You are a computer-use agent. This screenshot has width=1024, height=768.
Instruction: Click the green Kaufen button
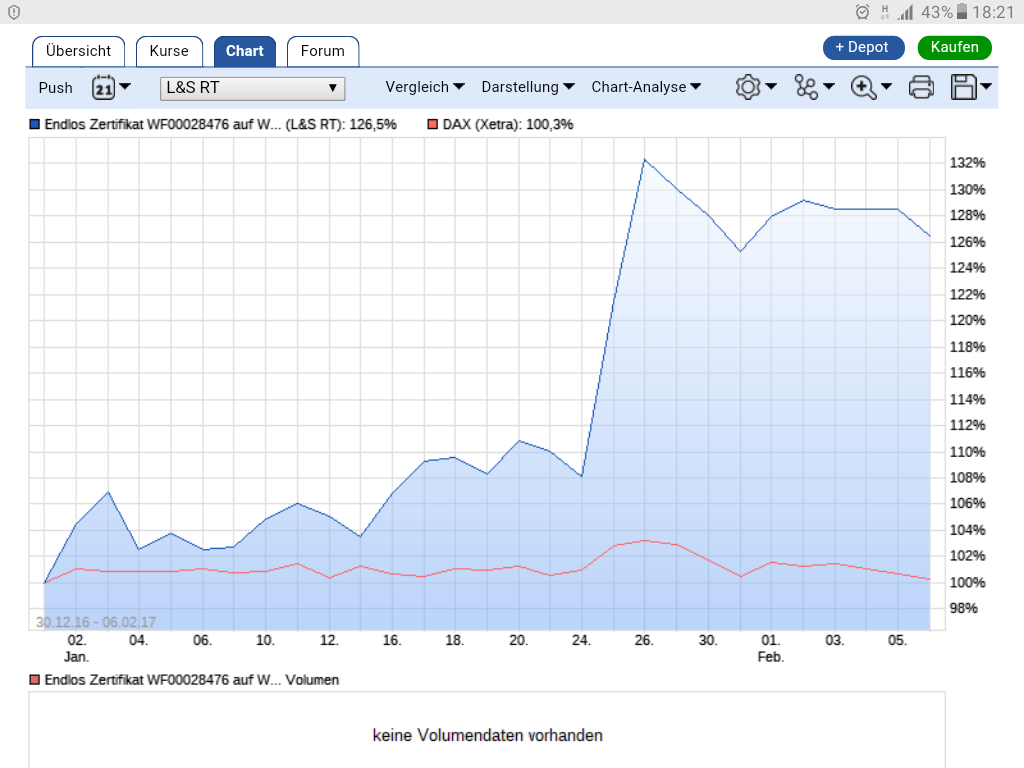pyautogui.click(x=954, y=47)
